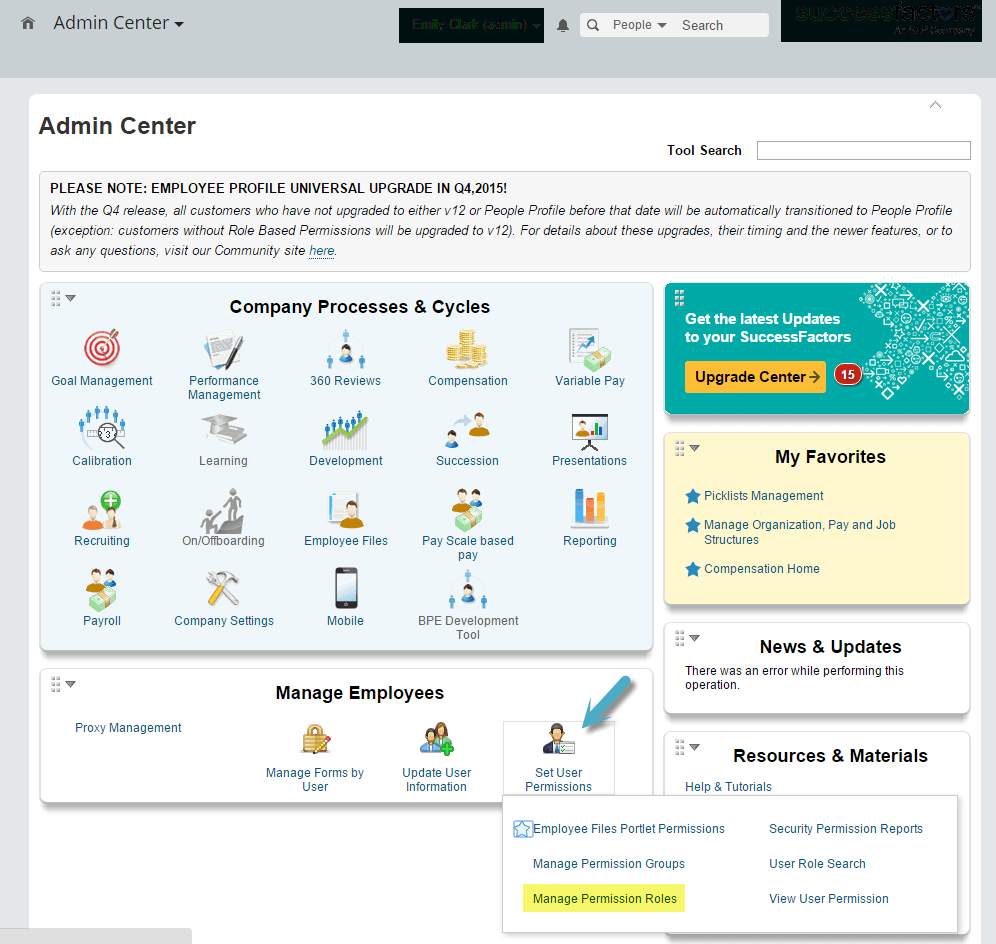Open the 360 Reviews icon
Viewport: 996px width, 944px height.
click(x=346, y=349)
